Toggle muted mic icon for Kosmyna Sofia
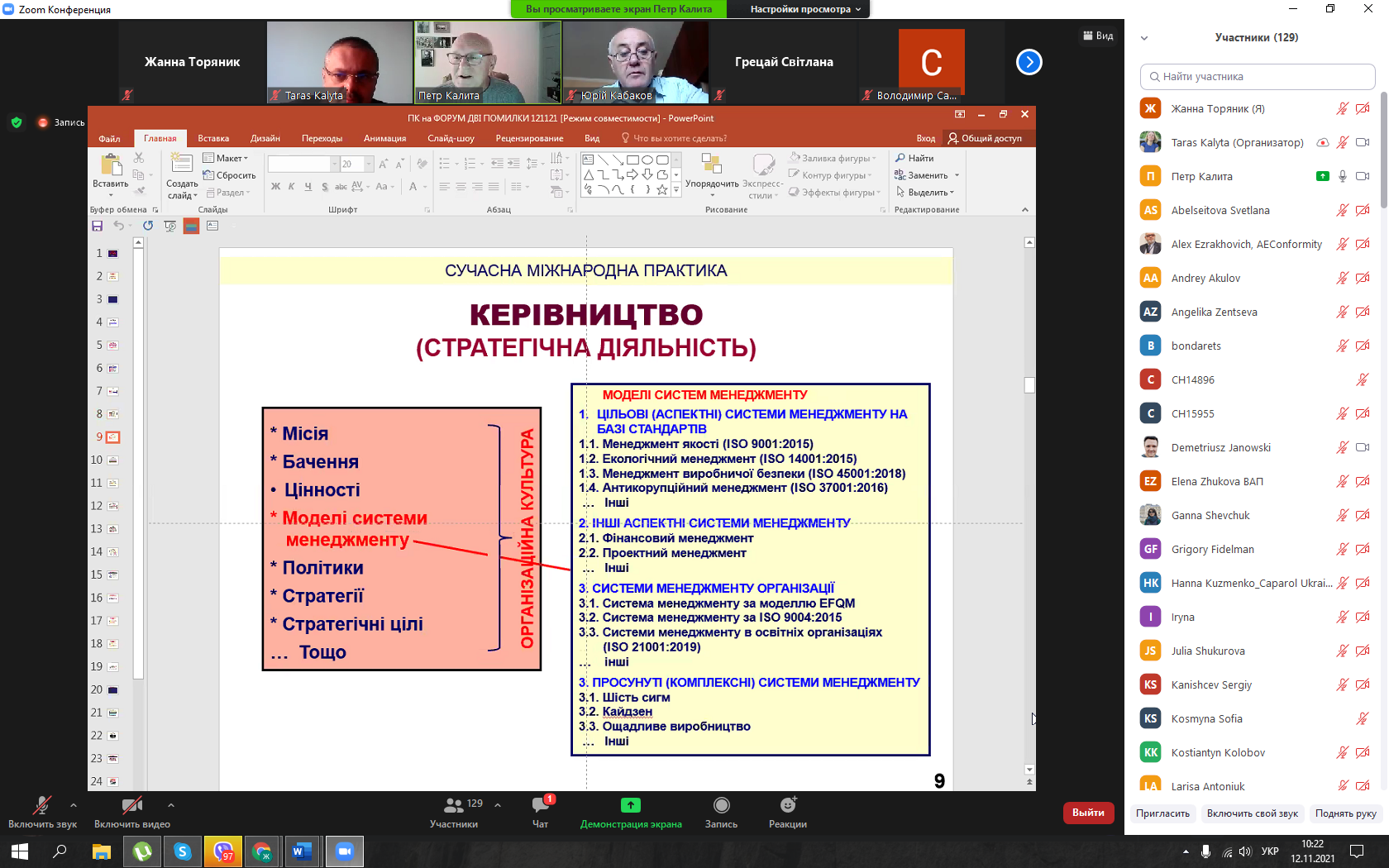The height and width of the screenshot is (868, 1389). coord(1363,718)
